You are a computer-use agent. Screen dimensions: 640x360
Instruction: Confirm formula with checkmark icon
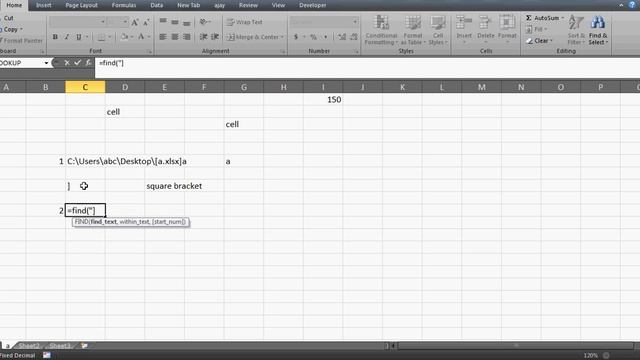pyautogui.click(x=78, y=63)
